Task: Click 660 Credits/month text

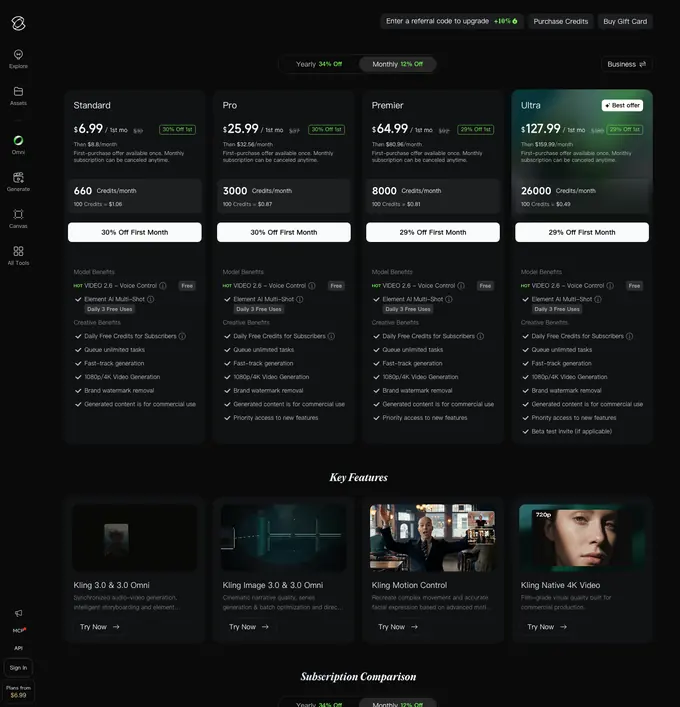Action: coord(105,191)
